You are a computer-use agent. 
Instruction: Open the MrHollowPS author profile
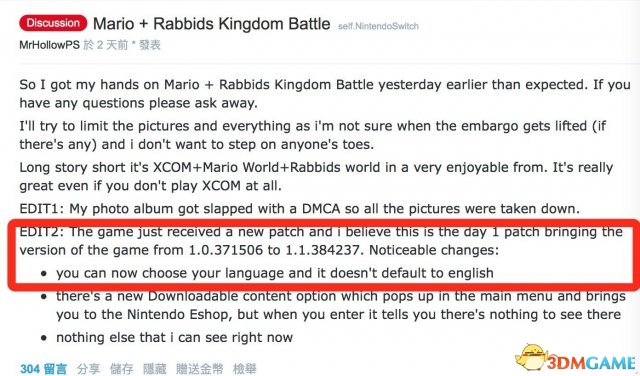(x=49, y=45)
